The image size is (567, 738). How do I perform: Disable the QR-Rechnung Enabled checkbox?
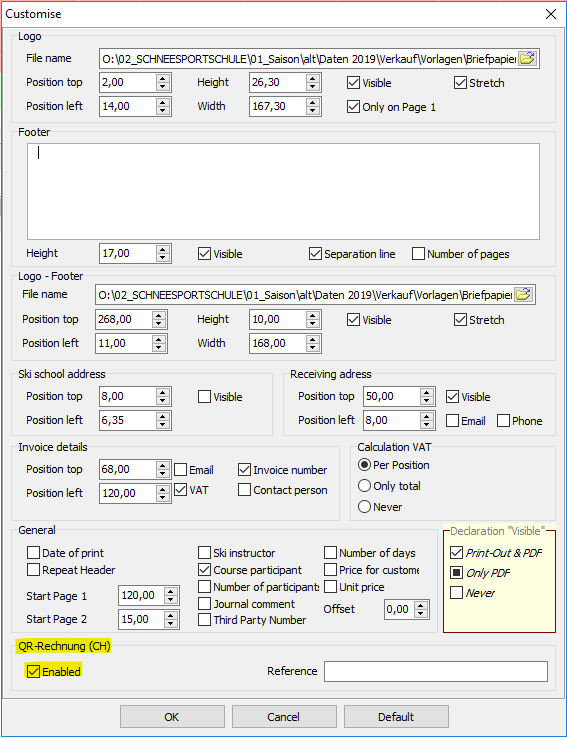click(33, 672)
